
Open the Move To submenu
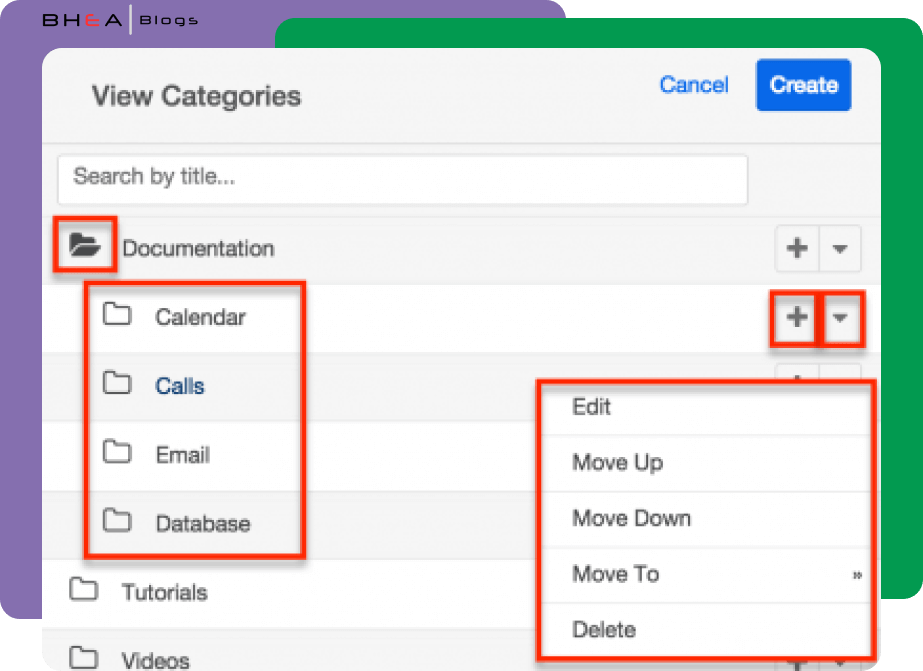tap(705, 574)
